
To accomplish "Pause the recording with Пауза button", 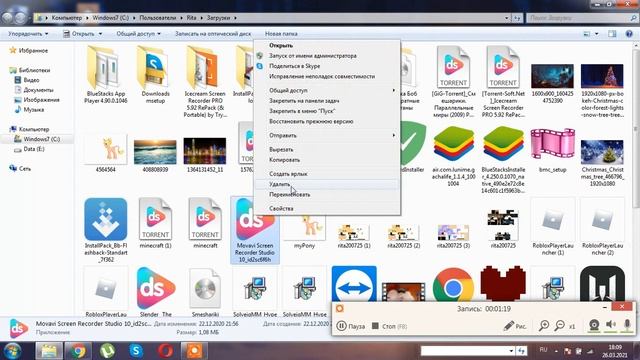I will coord(351,326).
